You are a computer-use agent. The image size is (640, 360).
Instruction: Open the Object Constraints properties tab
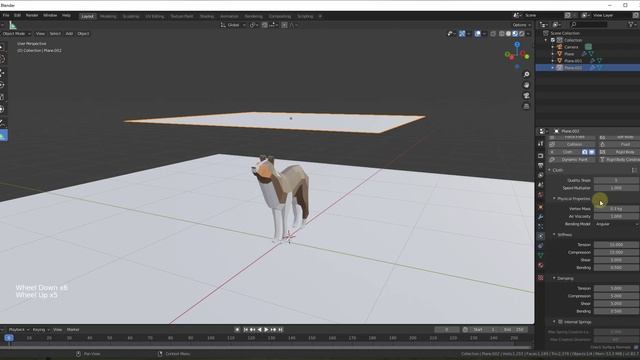540,246
